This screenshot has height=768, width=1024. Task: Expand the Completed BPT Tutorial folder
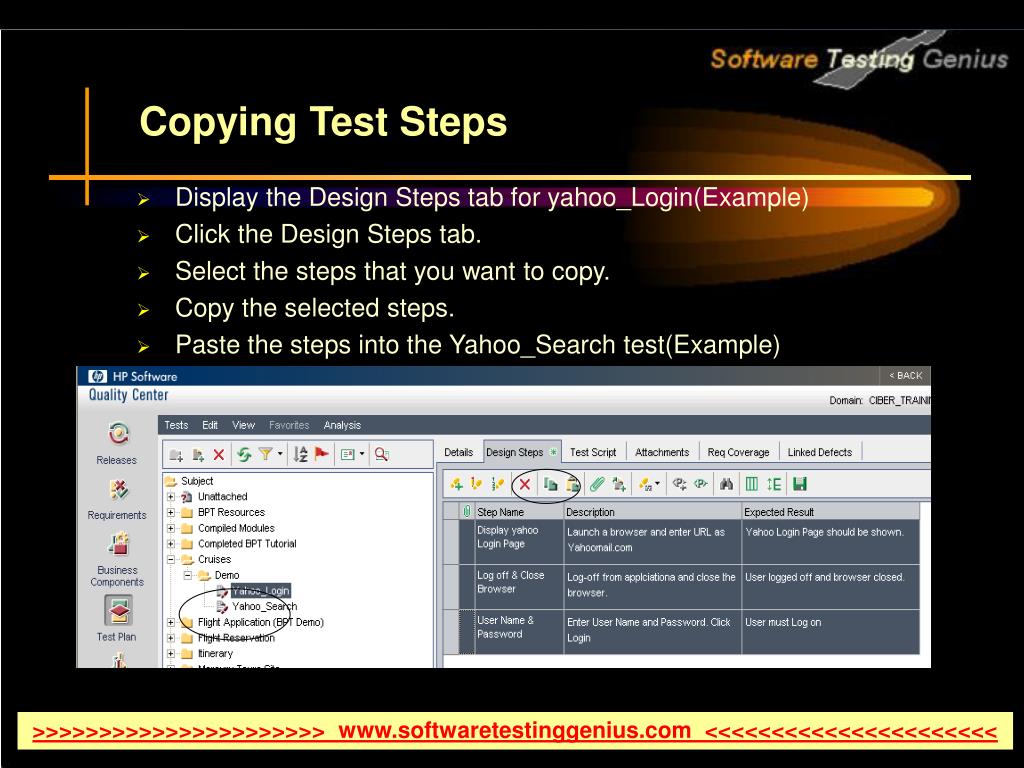click(170, 543)
